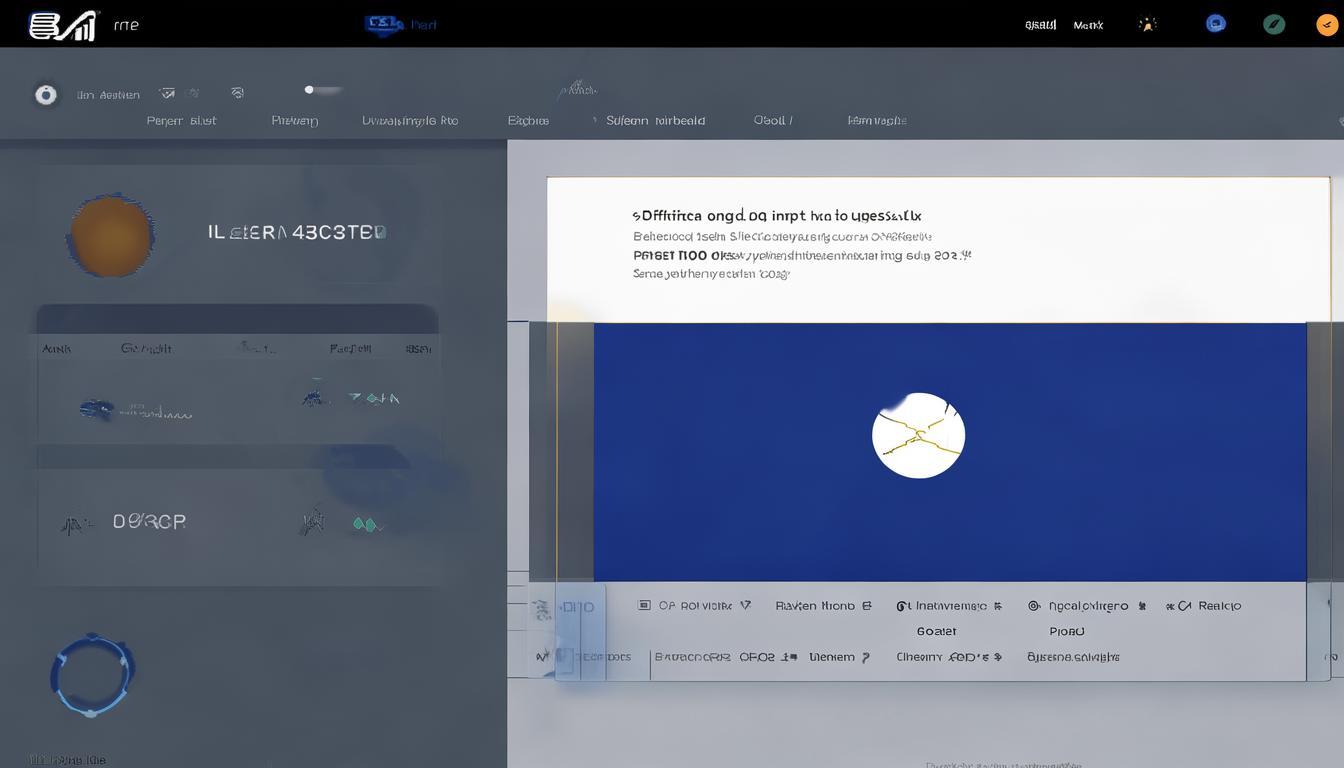
Task: Open the Explore menu item
Action: [x=528, y=120]
